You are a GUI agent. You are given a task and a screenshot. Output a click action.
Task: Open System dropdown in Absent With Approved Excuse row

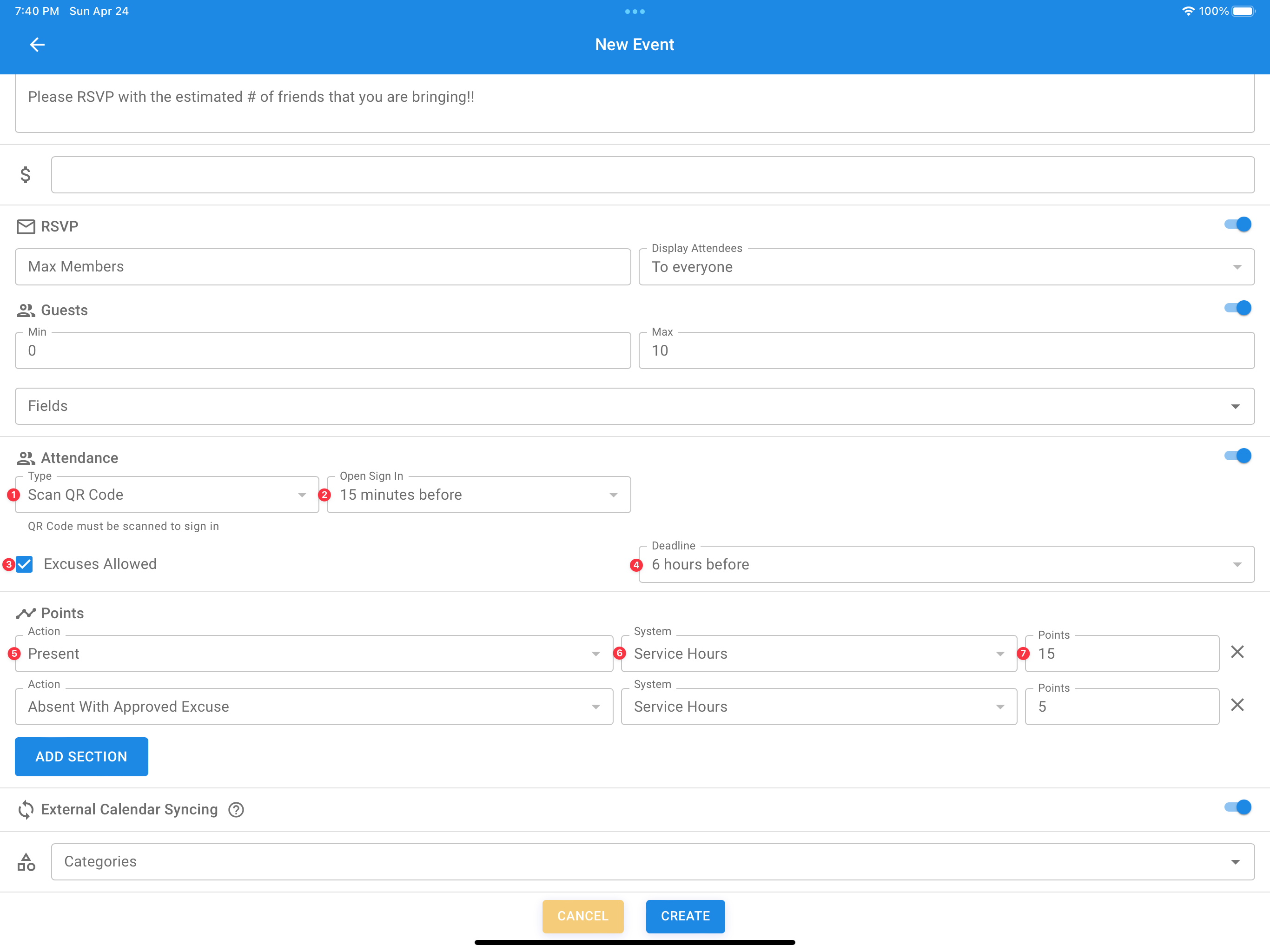pos(819,707)
